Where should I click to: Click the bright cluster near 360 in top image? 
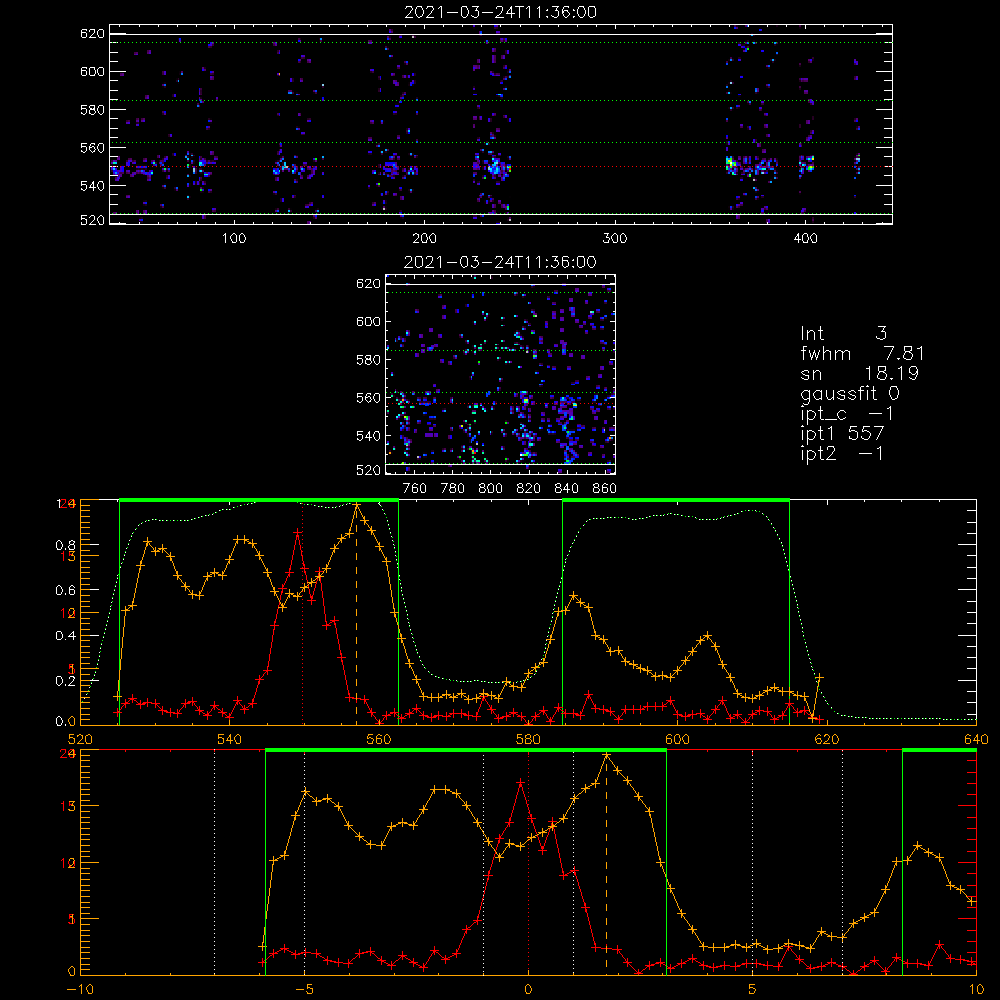[731, 165]
